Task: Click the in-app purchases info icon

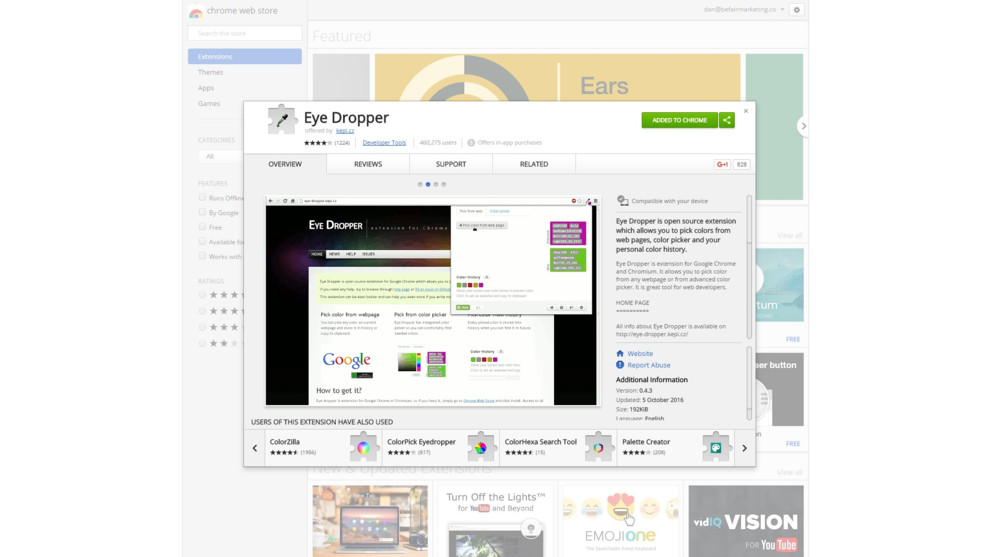Action: point(471,143)
